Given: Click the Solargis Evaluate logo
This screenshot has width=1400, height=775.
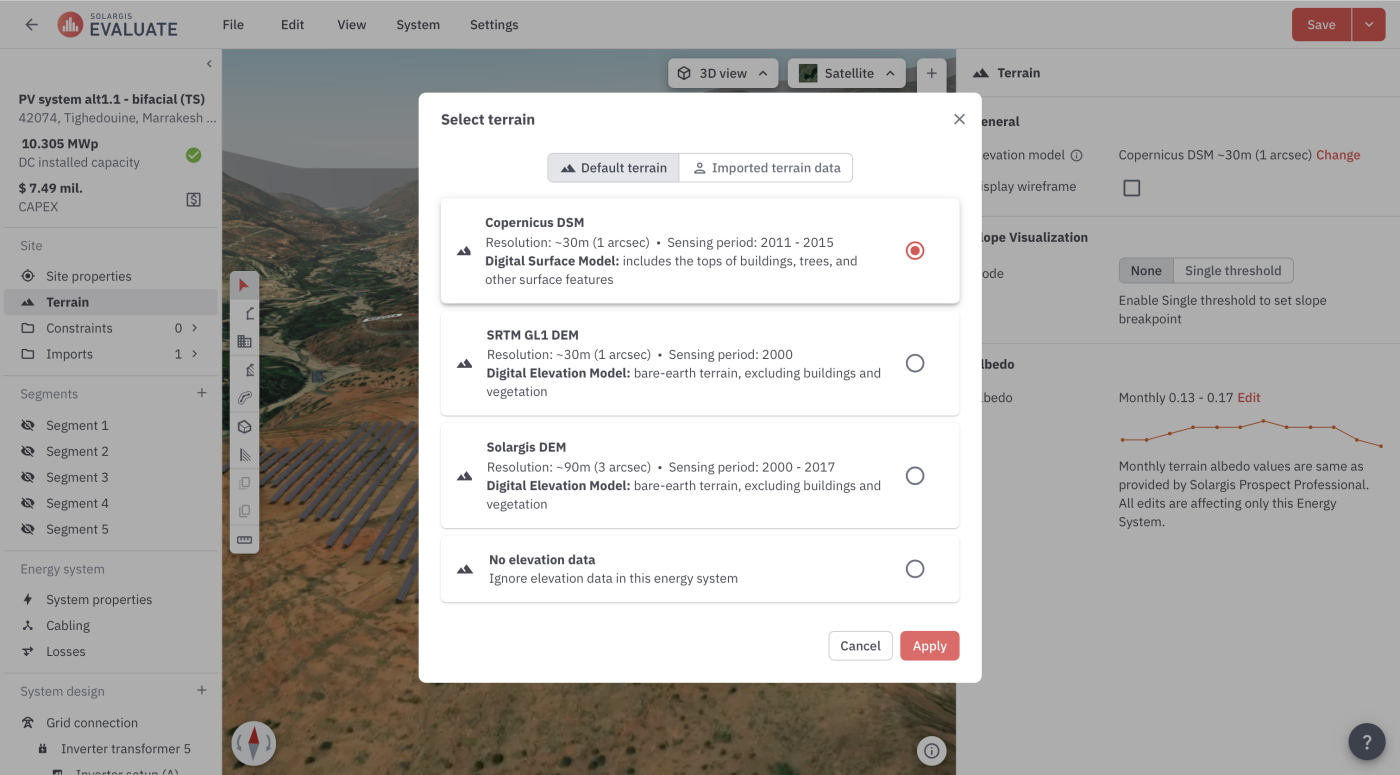Looking at the screenshot, I should coord(118,25).
